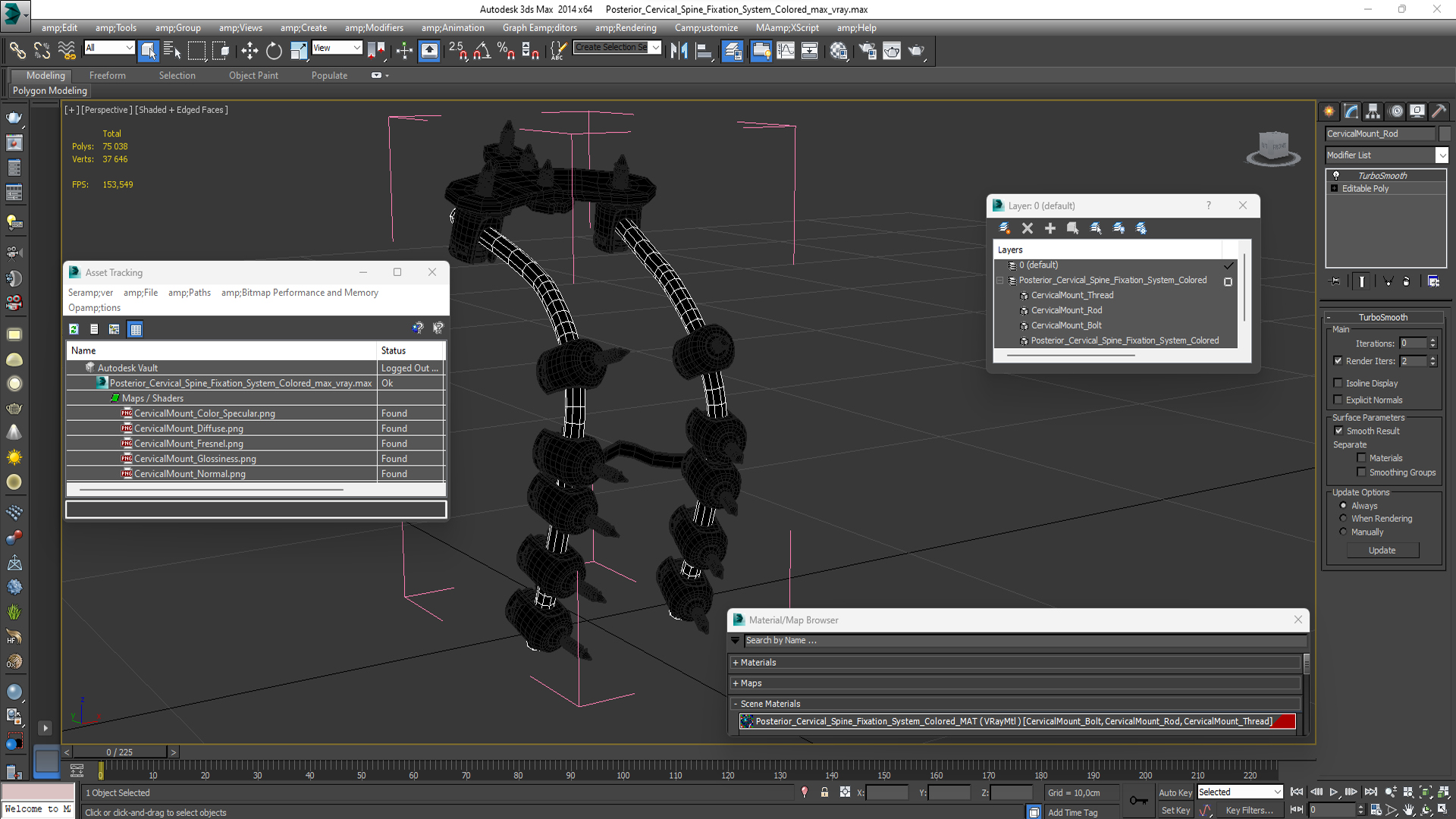This screenshot has width=1456, height=819.
Task: Open the Select by Name tool
Action: (172, 51)
